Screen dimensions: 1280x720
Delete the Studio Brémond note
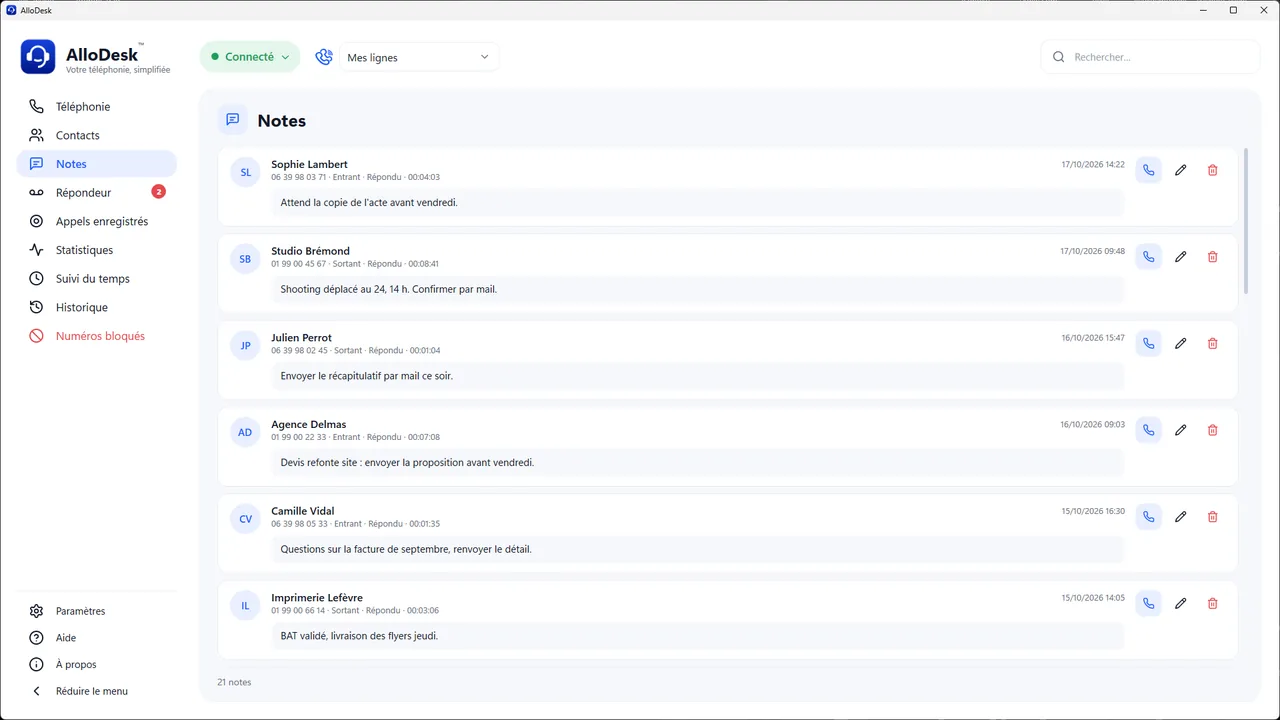point(1213,257)
